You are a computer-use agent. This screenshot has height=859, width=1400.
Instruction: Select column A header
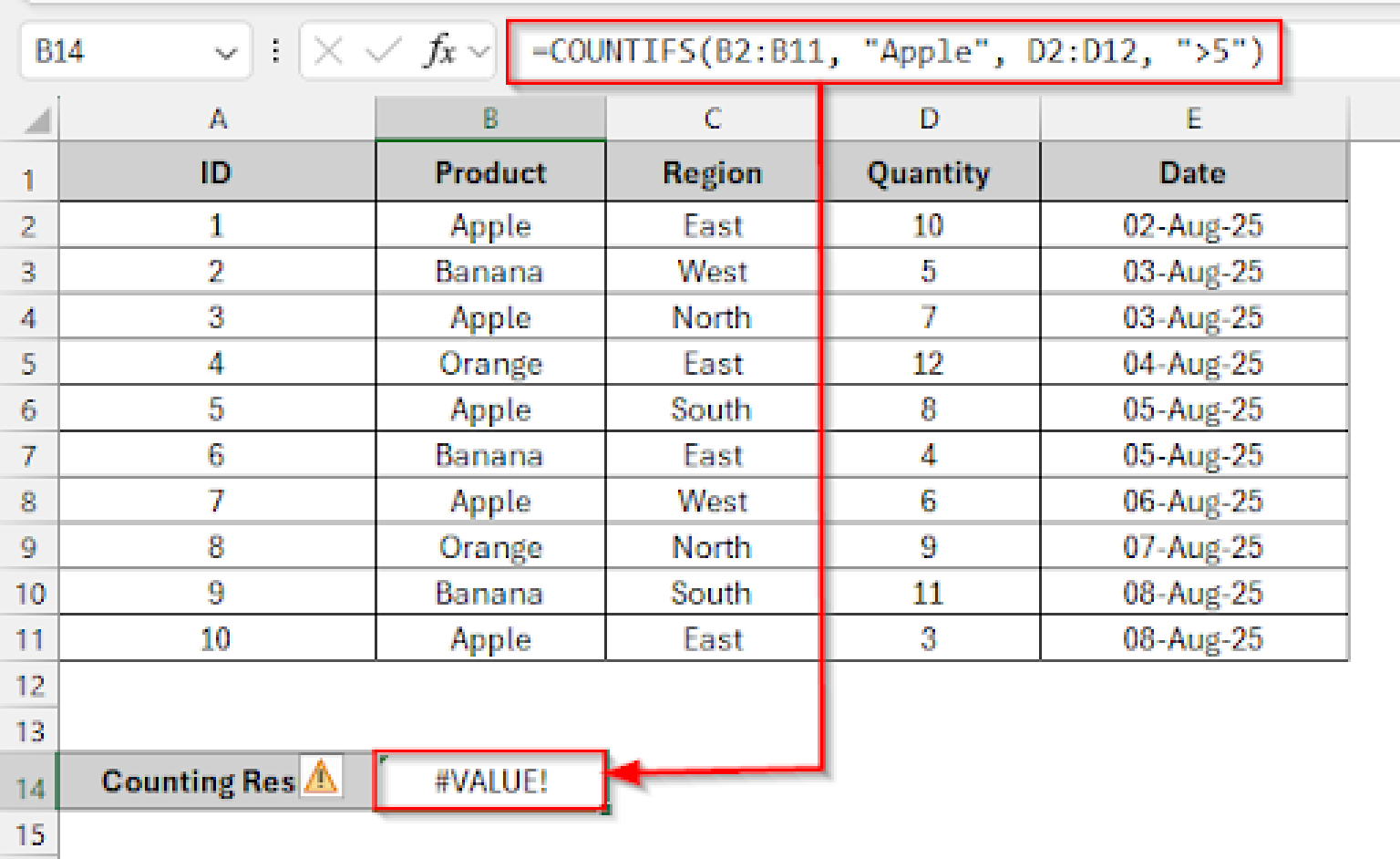point(217,119)
